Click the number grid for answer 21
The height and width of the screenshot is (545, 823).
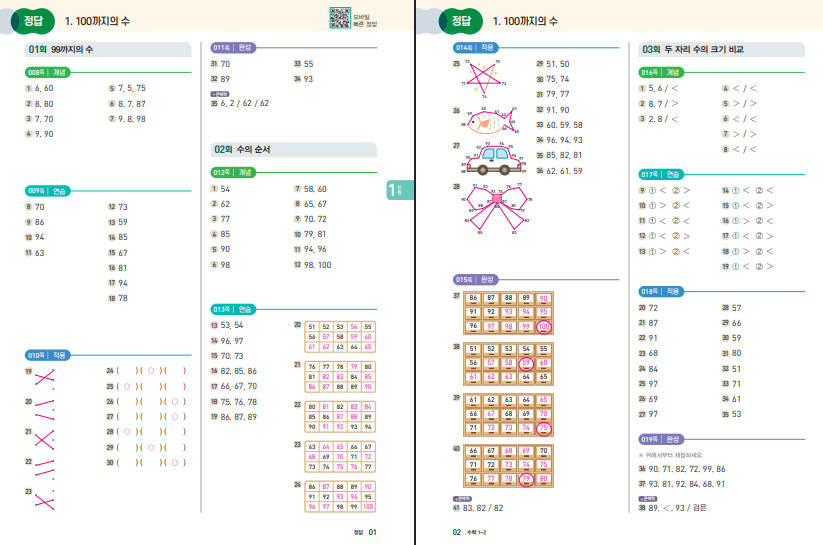(x=340, y=376)
